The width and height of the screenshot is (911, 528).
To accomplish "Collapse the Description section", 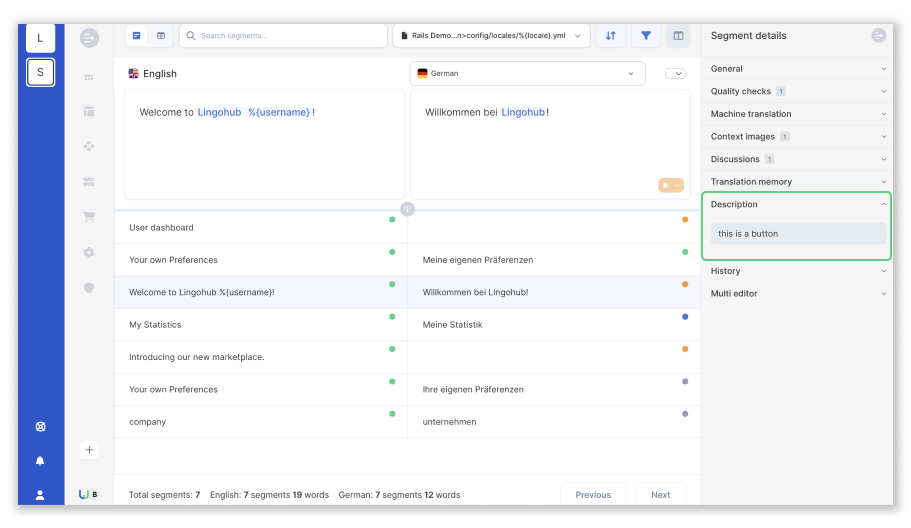I will click(797, 204).
